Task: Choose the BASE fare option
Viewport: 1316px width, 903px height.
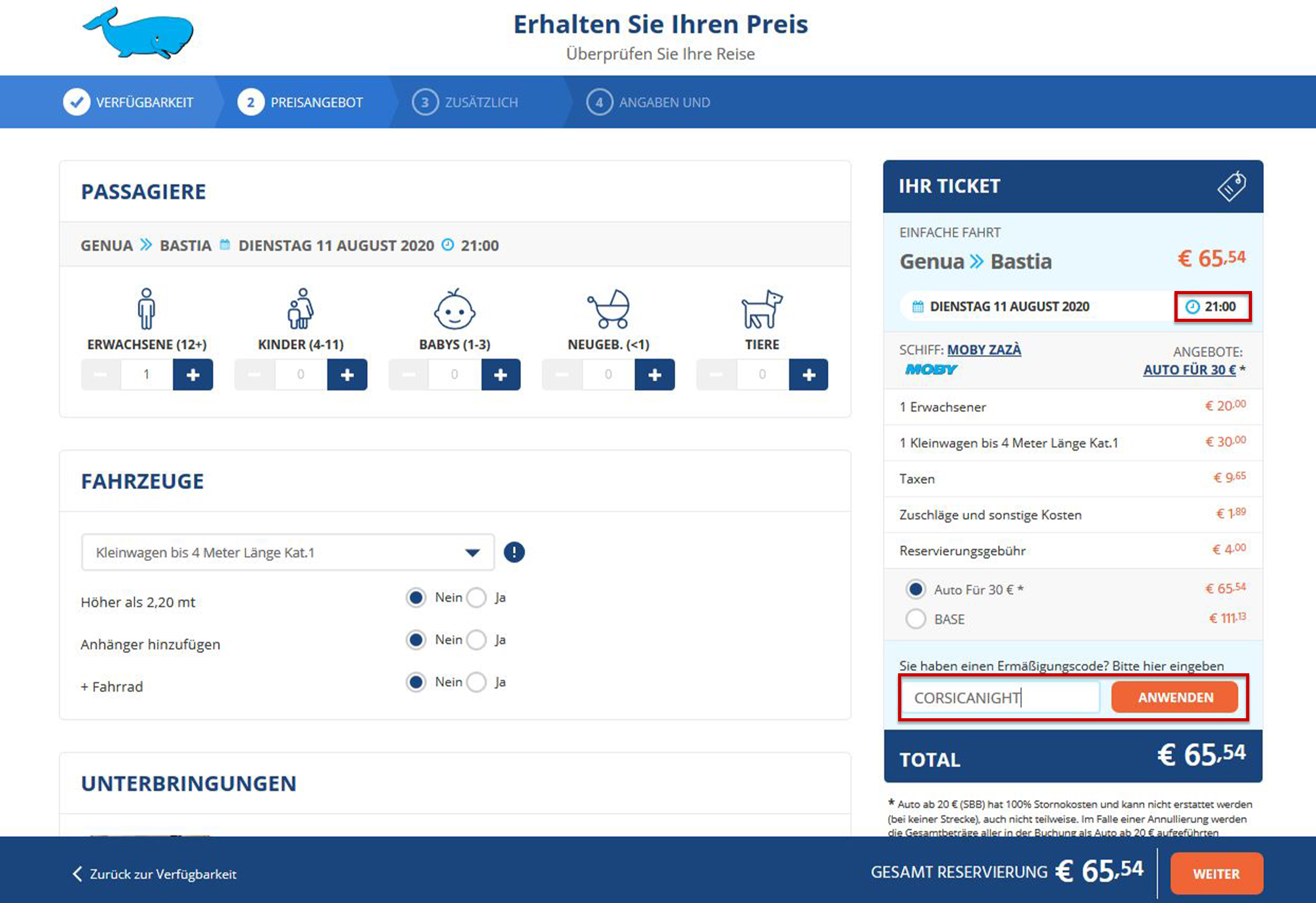Action: [916, 619]
